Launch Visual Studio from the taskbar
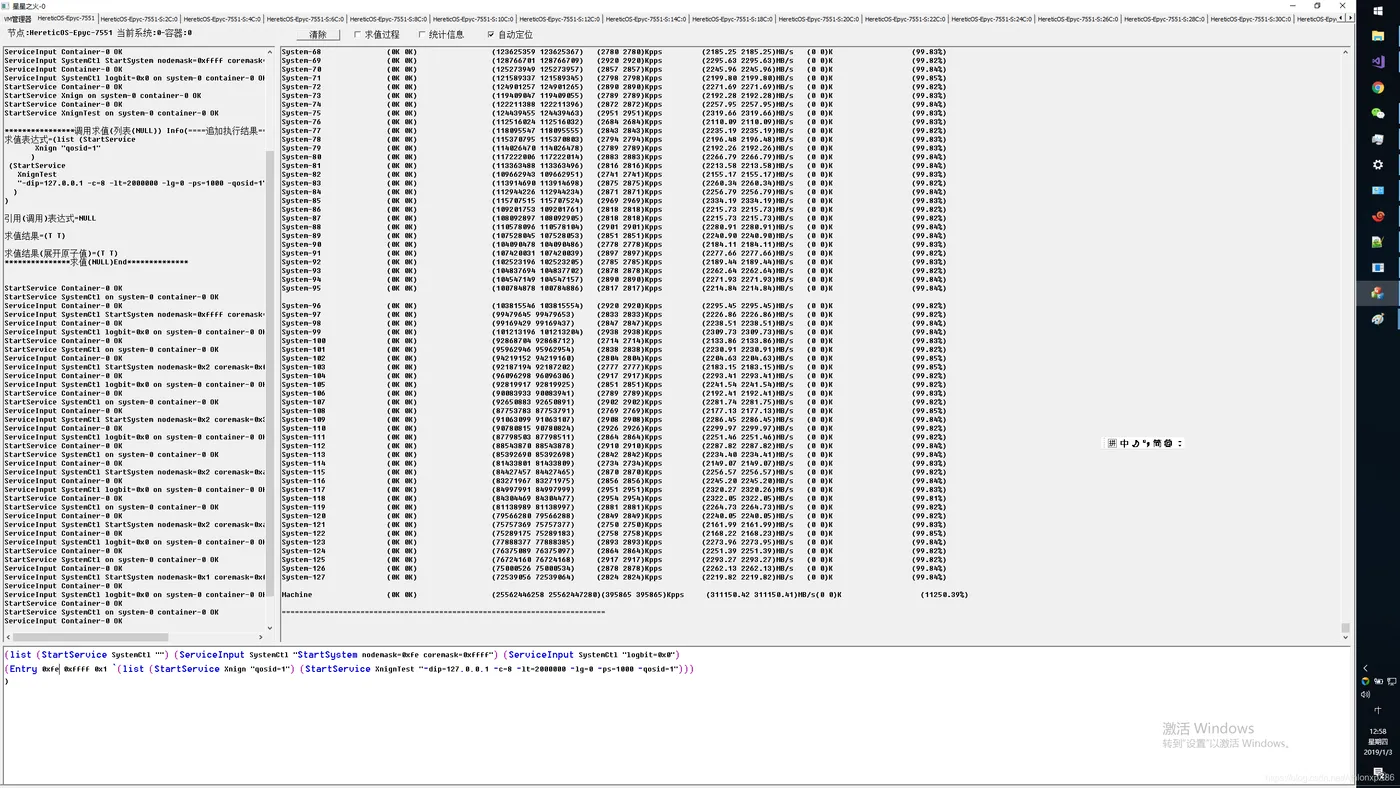This screenshot has width=1400, height=788. click(x=1378, y=61)
